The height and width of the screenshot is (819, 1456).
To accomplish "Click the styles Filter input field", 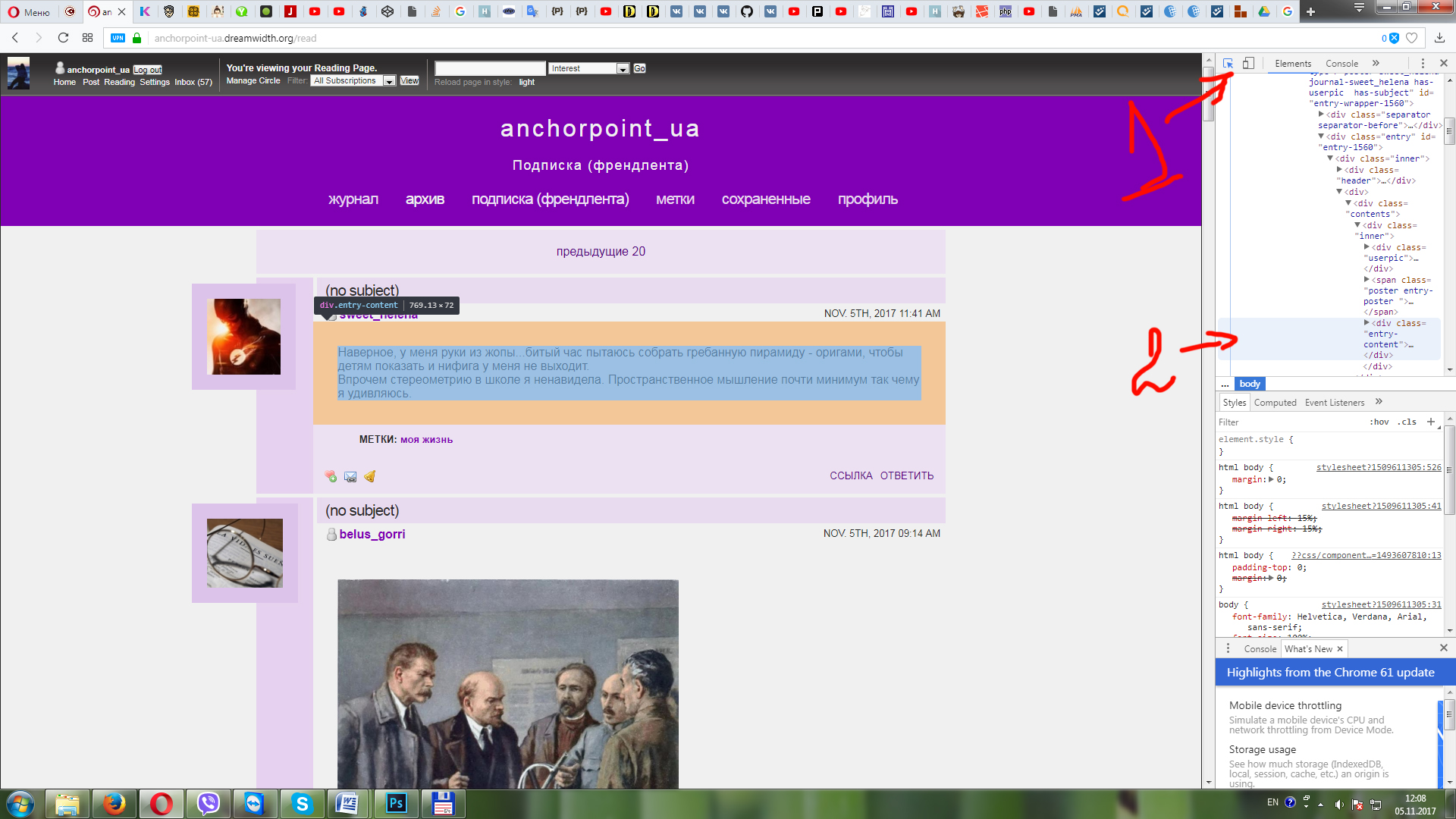I will click(1289, 422).
